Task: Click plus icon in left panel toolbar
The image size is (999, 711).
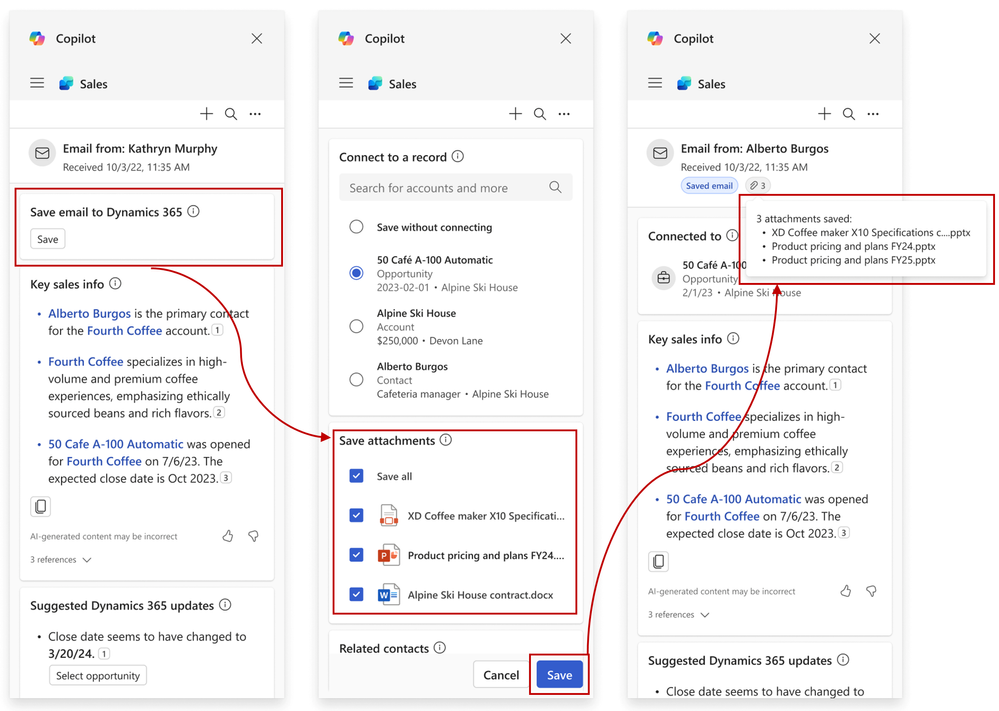Action: coord(206,114)
